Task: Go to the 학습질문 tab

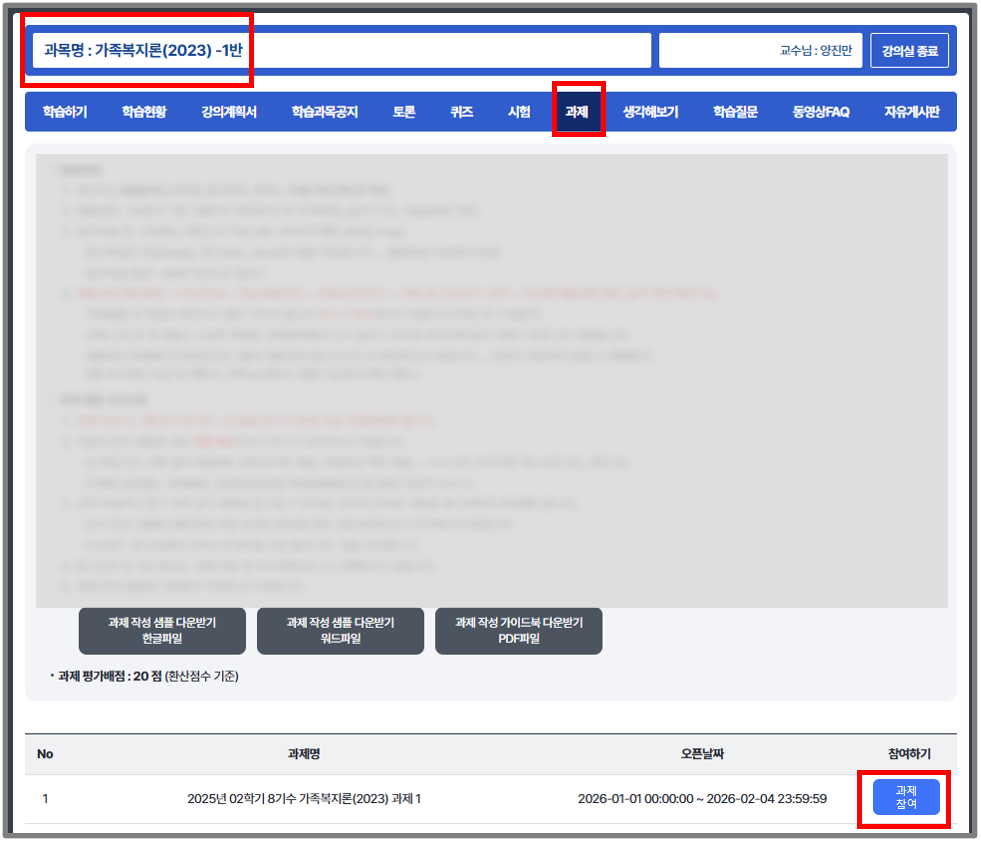Action: tap(735, 112)
